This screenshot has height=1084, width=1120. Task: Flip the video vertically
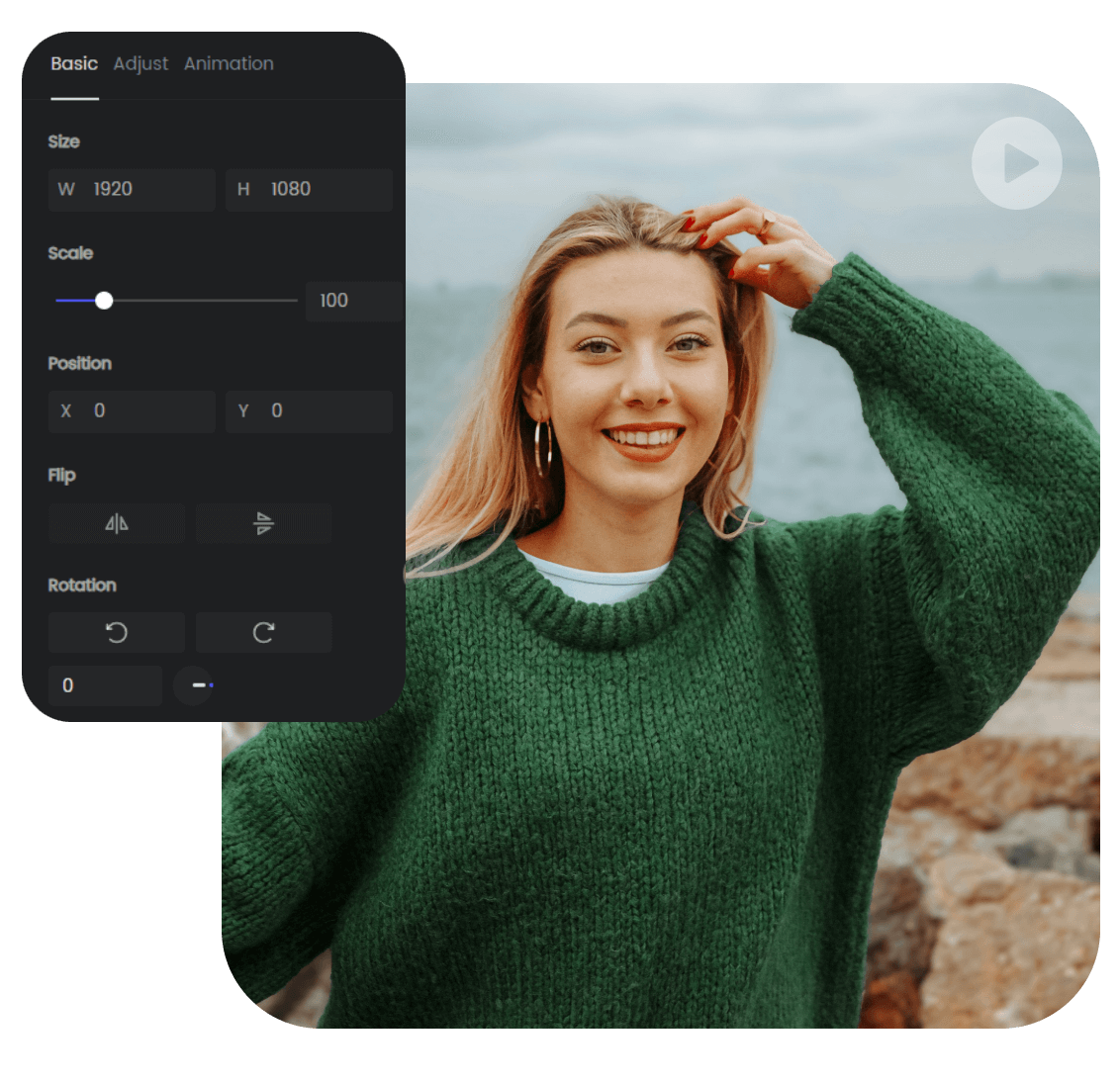coord(263,523)
